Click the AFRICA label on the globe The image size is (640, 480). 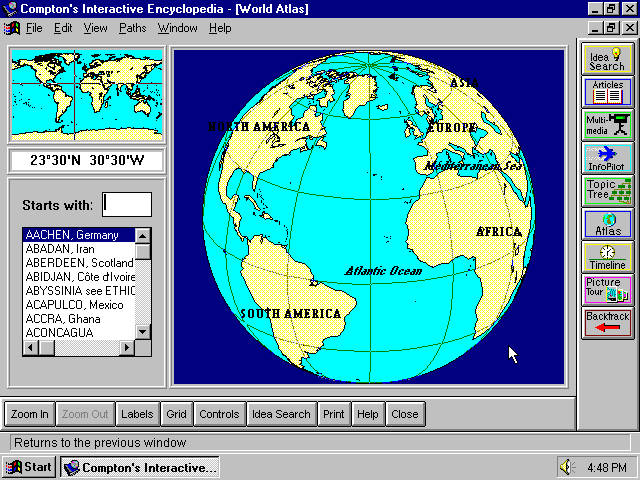pyautogui.click(x=499, y=232)
